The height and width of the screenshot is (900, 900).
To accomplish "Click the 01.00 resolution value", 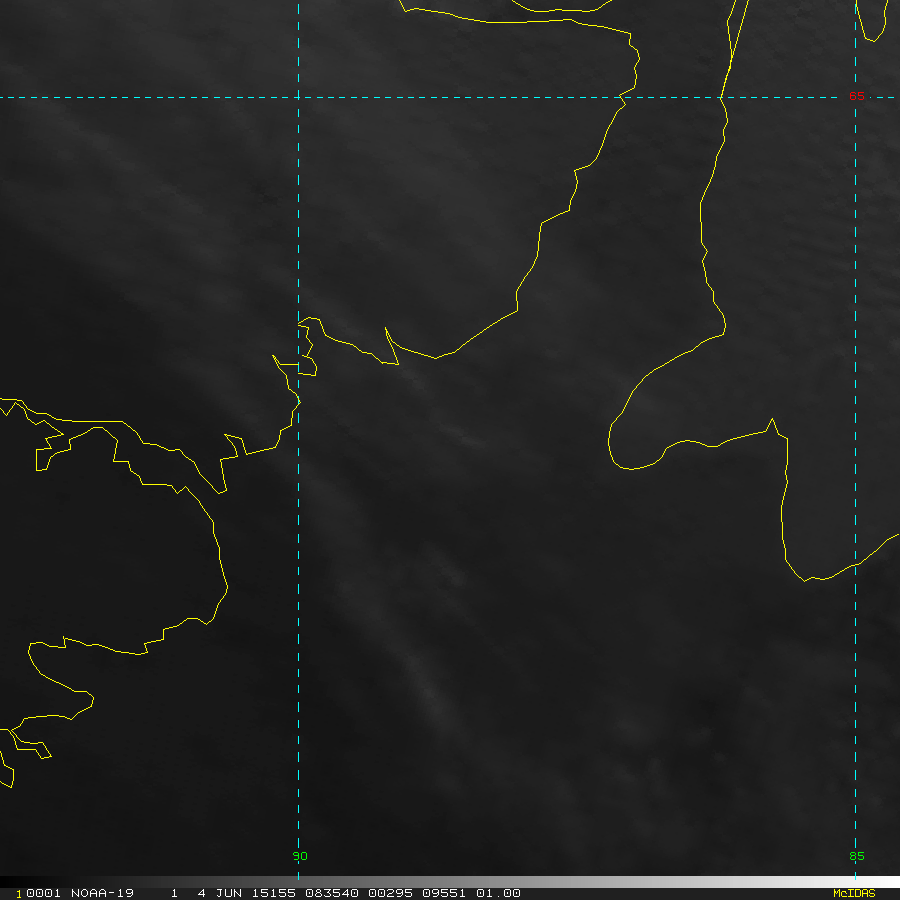I will pos(497,893).
